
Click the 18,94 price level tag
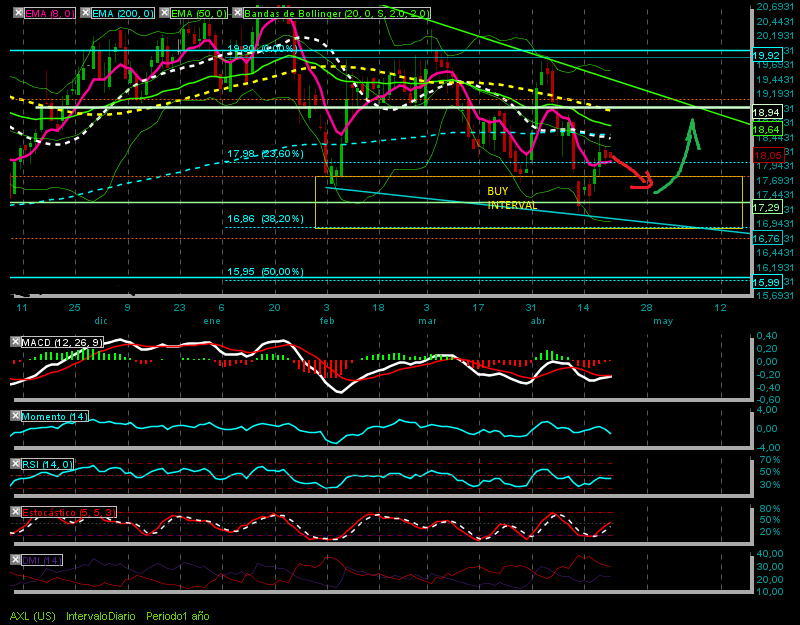point(766,112)
